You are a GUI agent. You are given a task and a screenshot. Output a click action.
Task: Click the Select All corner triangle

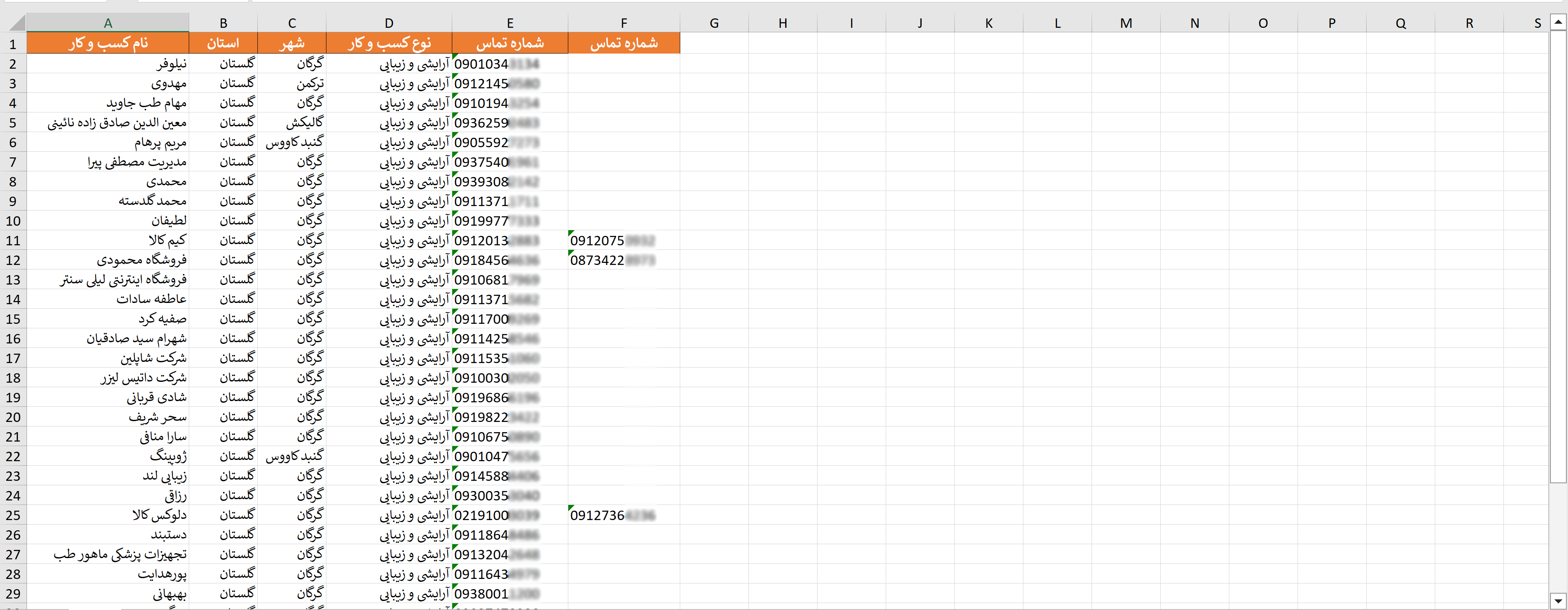17,22
